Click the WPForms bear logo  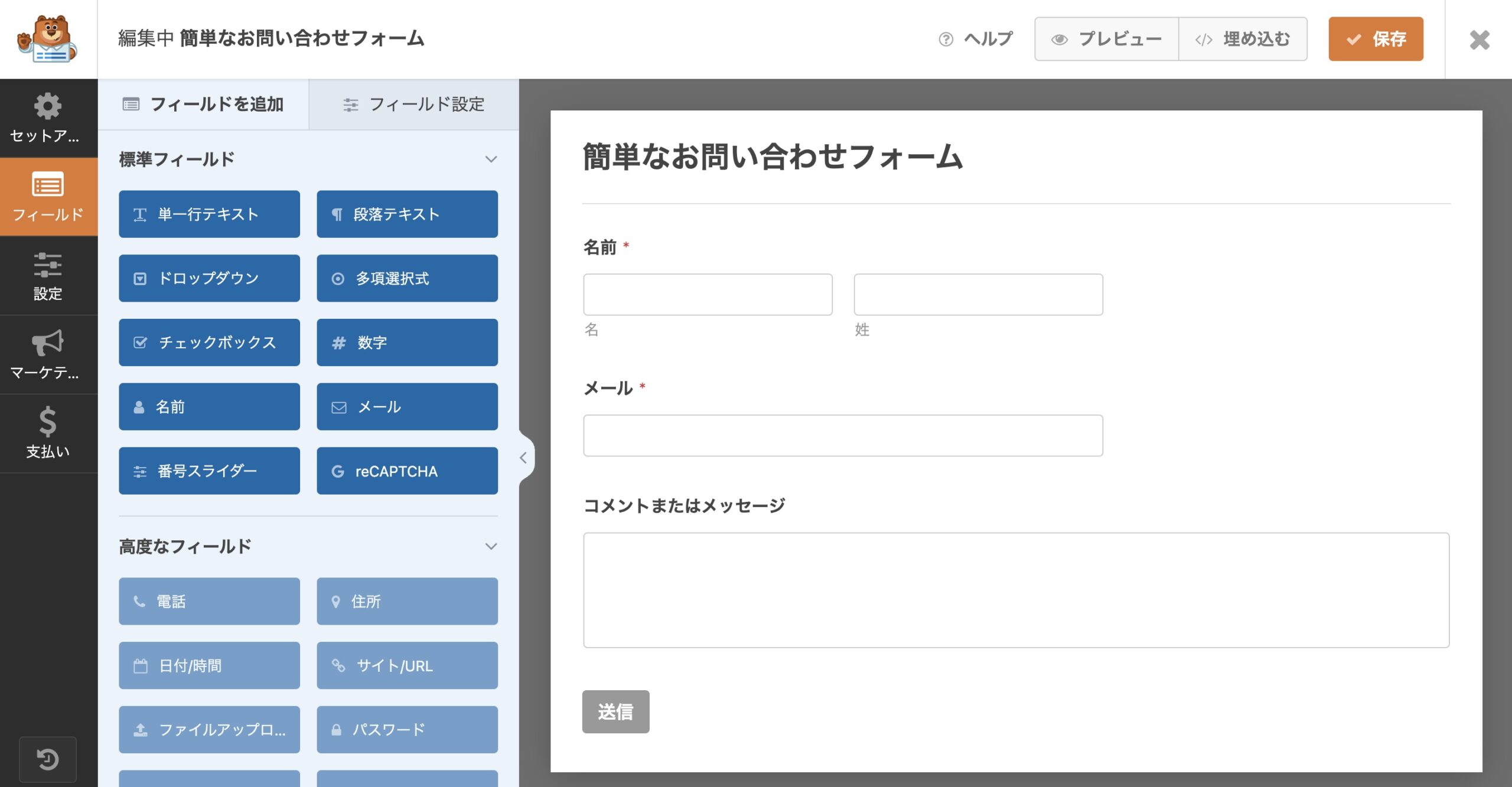point(48,39)
